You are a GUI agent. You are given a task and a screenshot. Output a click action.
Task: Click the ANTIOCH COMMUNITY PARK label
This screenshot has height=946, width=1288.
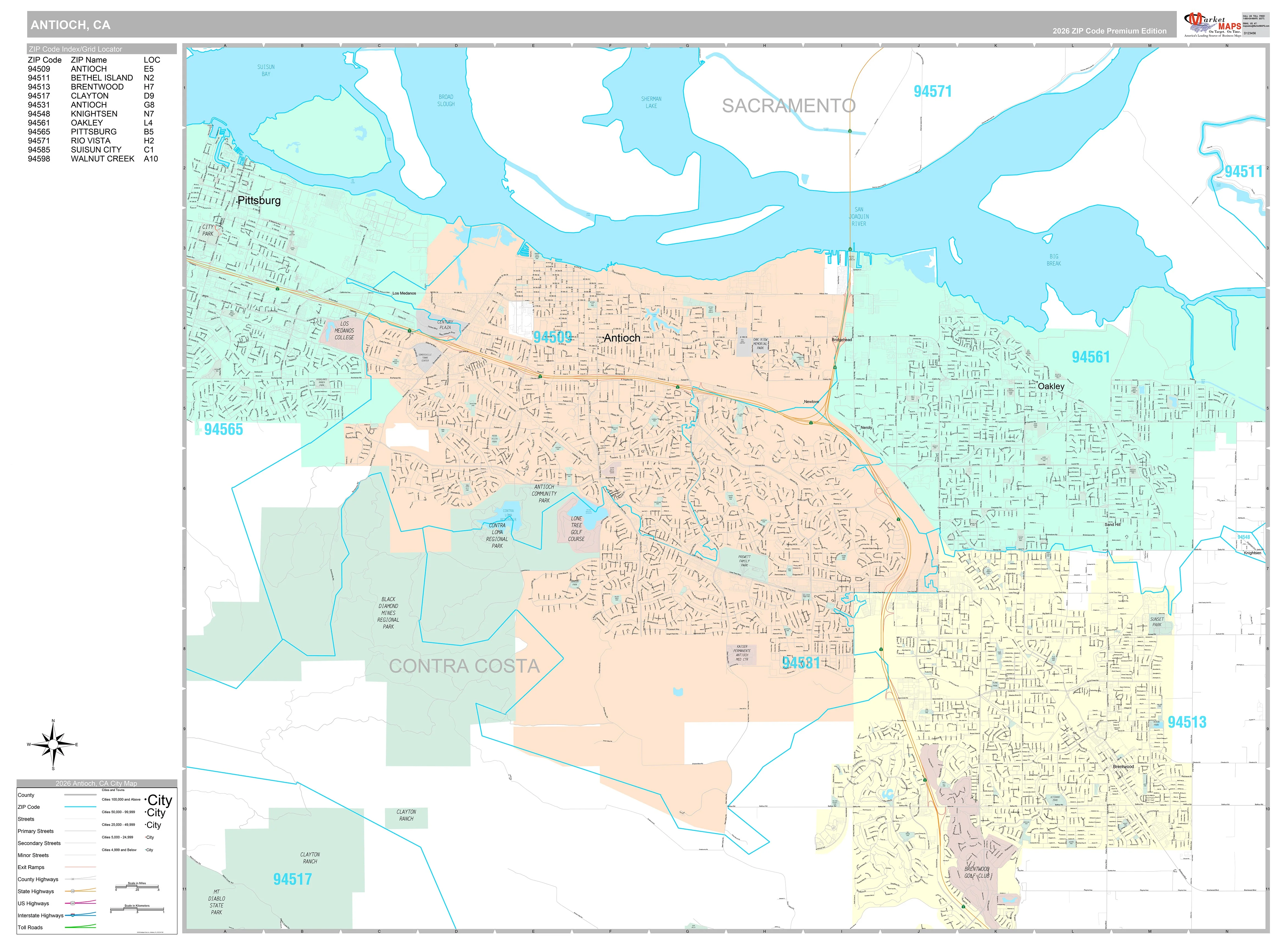coord(544,494)
